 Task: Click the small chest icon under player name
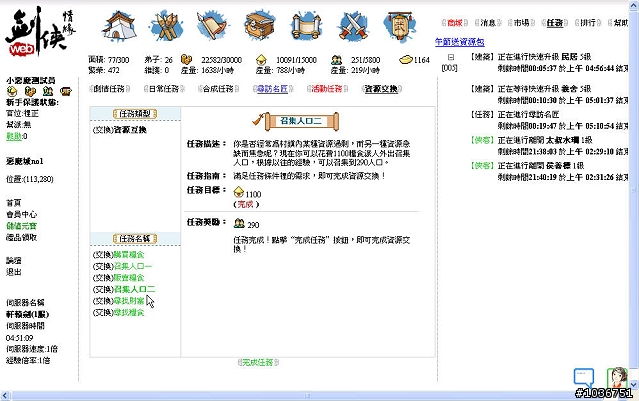(66, 91)
